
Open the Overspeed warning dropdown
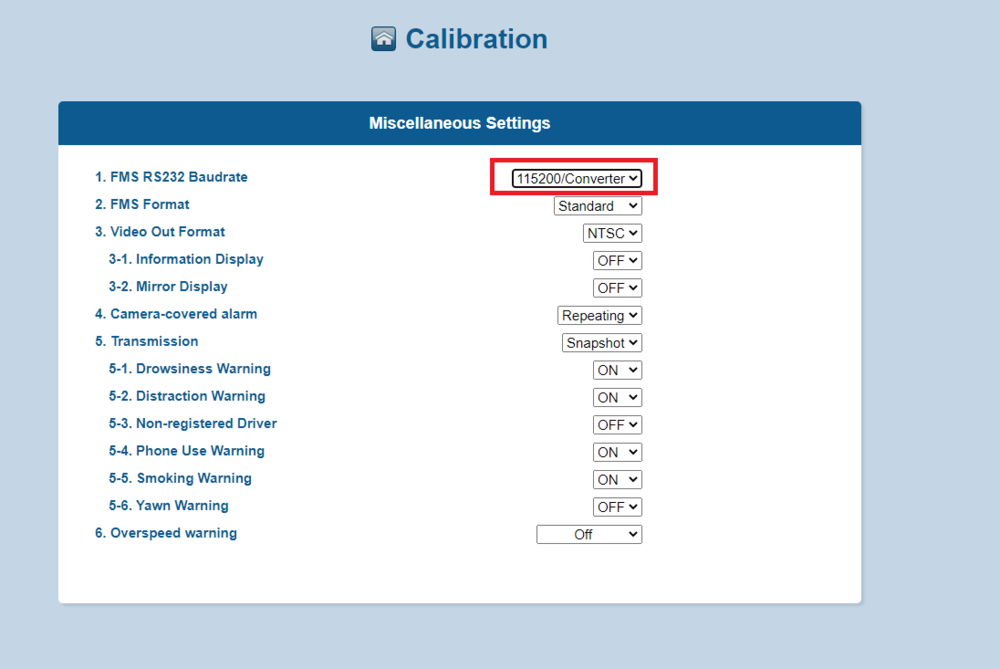[x=589, y=533]
